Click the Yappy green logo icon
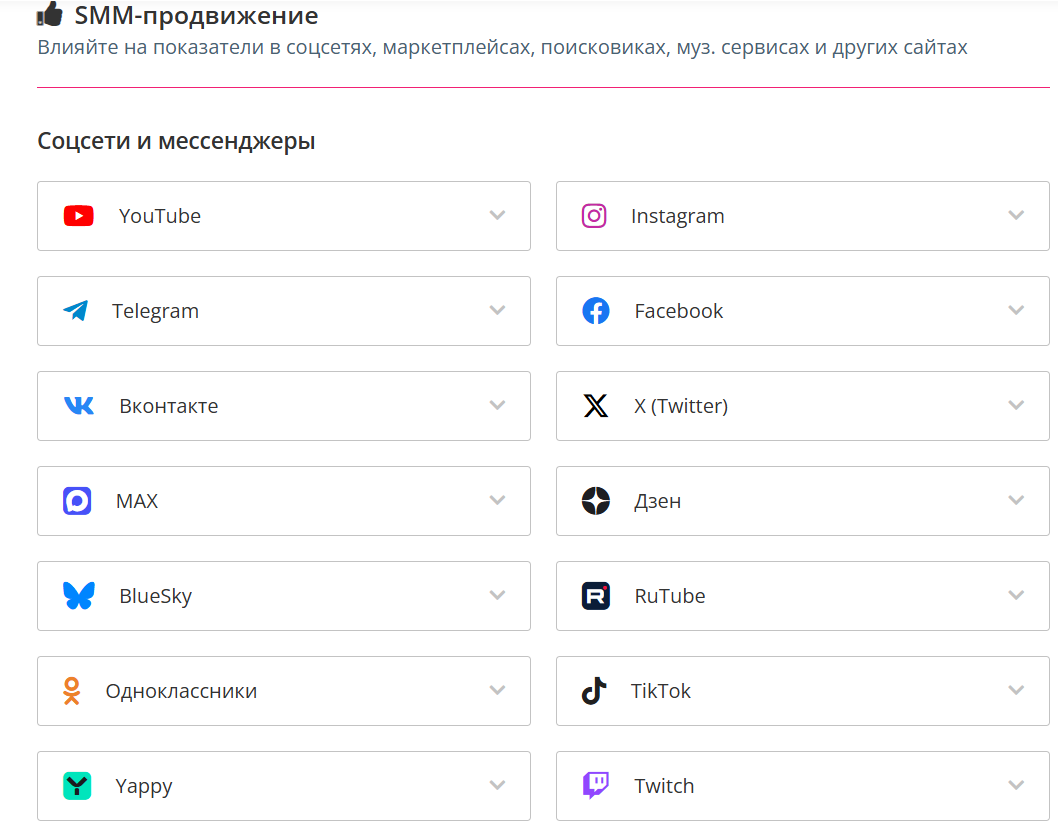The image size is (1058, 825). (77, 786)
